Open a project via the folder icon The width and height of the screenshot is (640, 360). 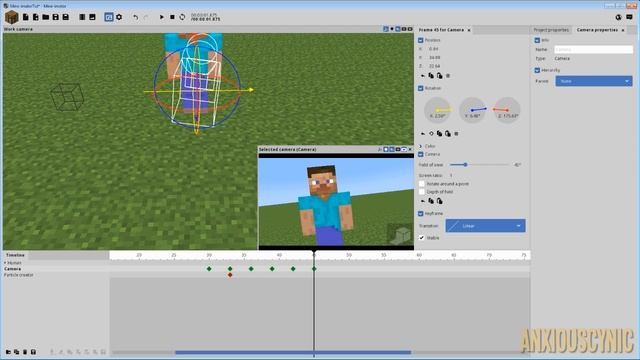[x=46, y=17]
